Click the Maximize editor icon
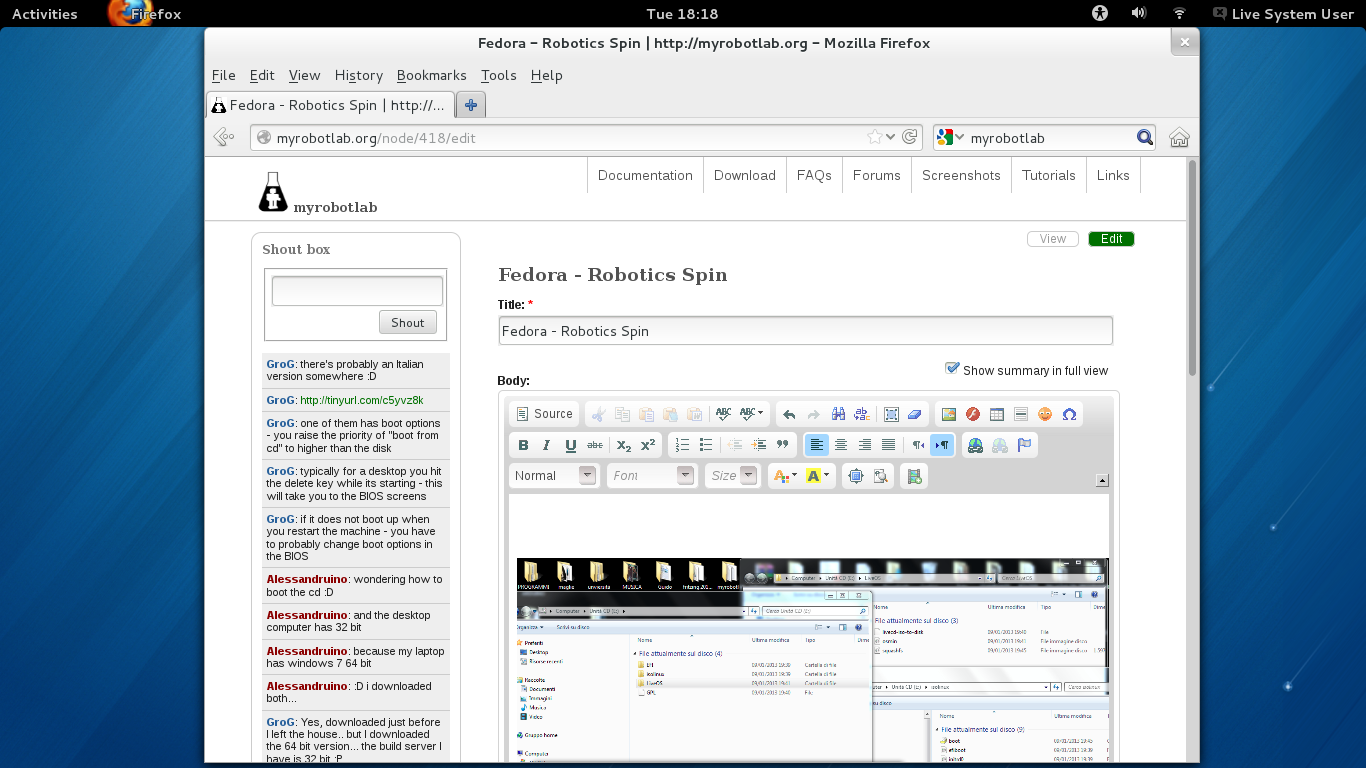1366x768 pixels. [856, 476]
